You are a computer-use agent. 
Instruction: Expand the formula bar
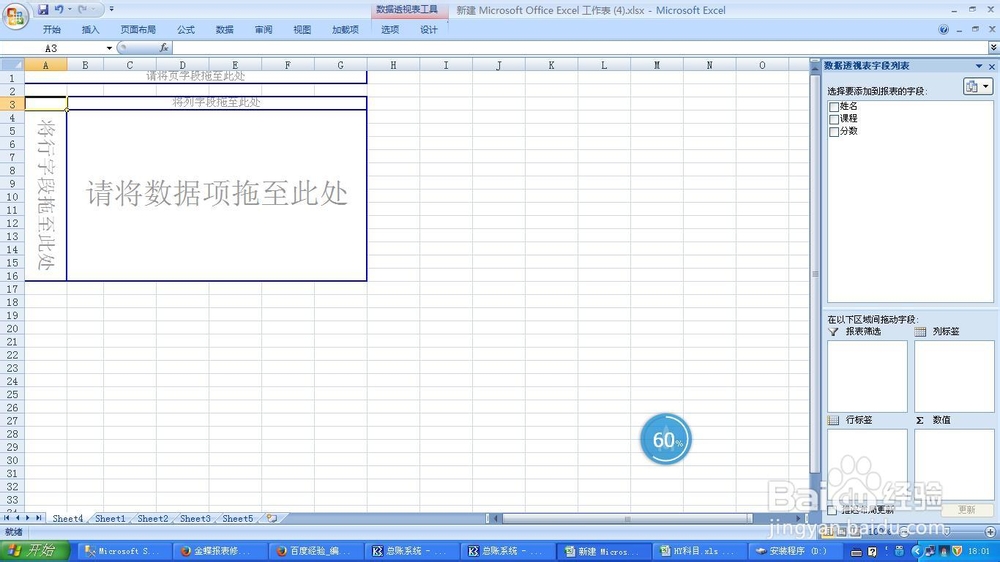(994, 48)
